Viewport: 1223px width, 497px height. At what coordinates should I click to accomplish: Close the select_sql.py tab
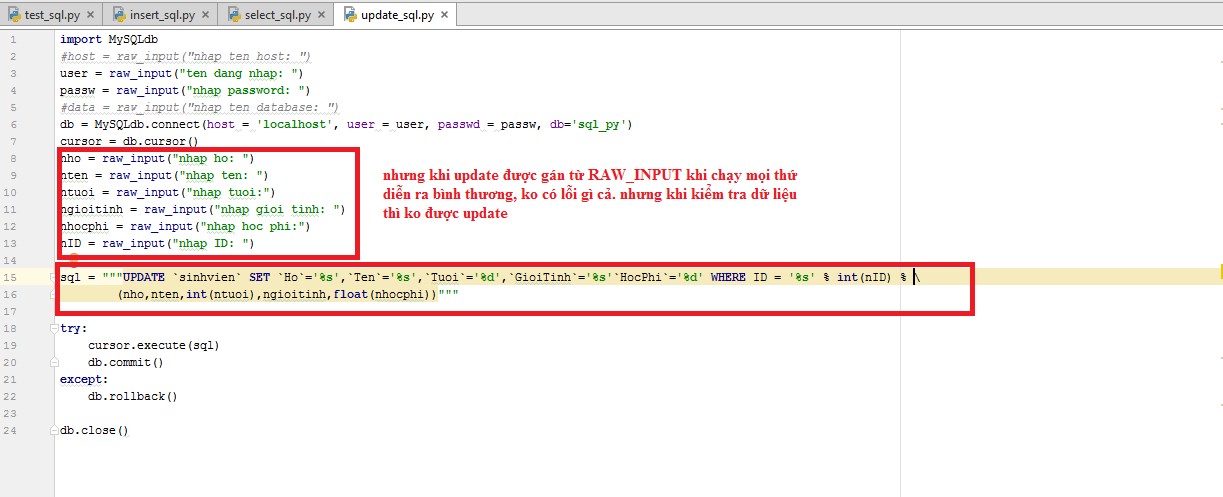(x=320, y=16)
